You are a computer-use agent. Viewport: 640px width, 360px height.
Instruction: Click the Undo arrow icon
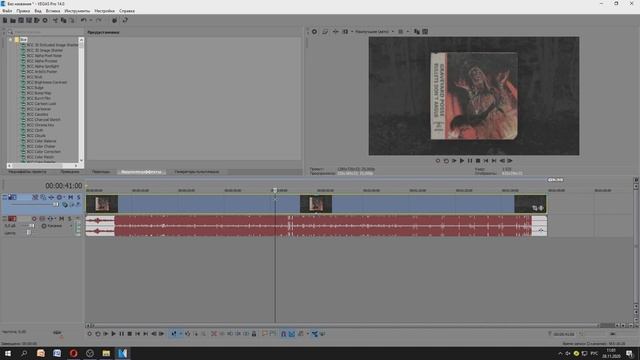pyautogui.click(x=83, y=20)
